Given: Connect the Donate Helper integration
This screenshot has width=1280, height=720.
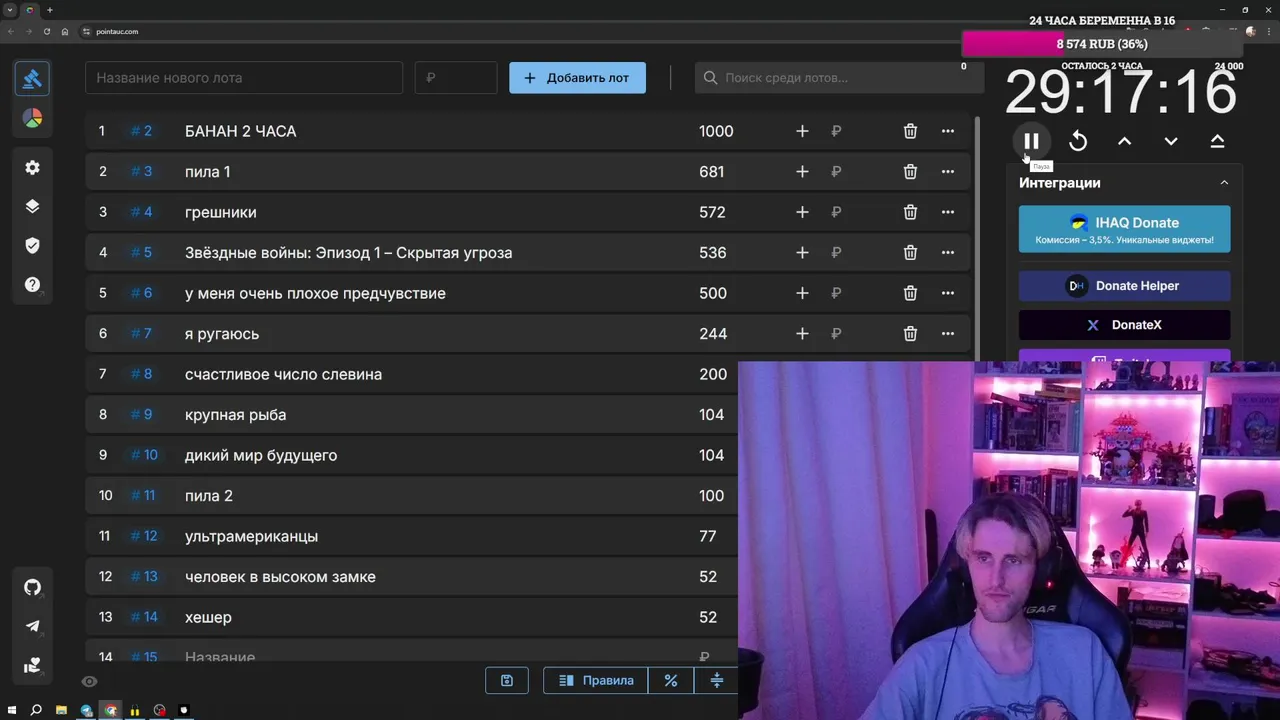Looking at the screenshot, I should click(x=1125, y=286).
